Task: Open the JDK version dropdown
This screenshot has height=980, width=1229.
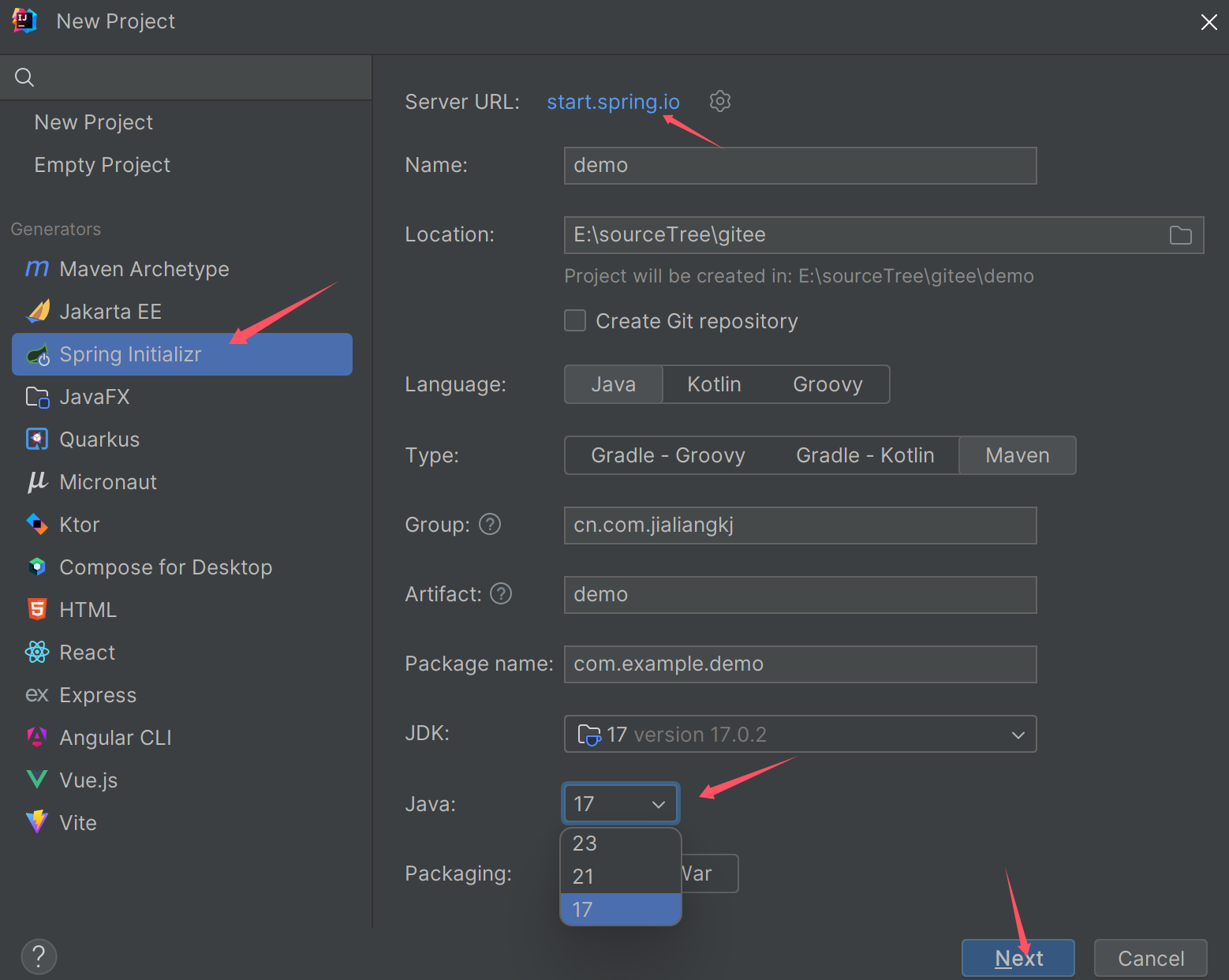Action: (x=800, y=734)
